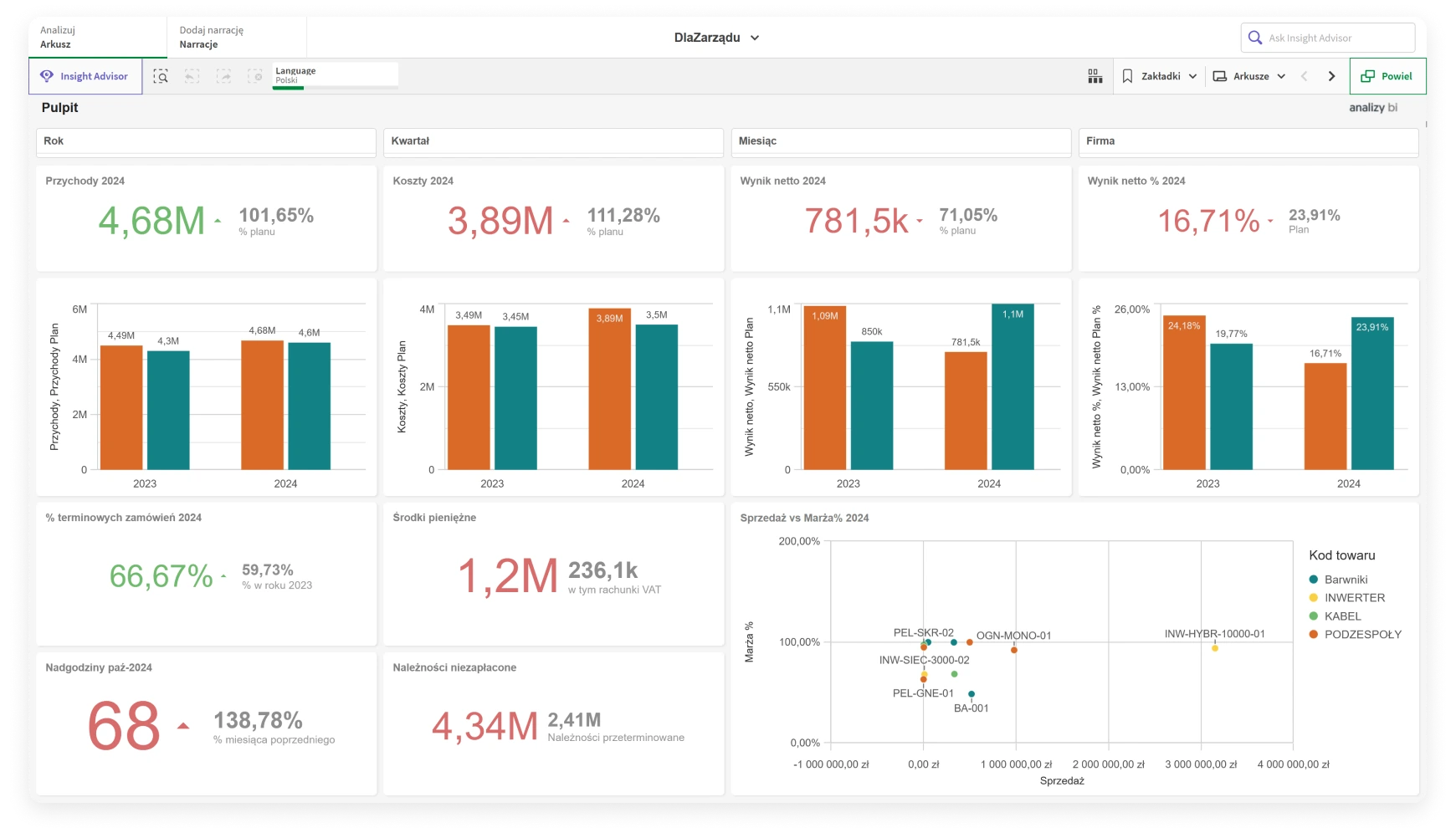Image resolution: width=1456 pixels, height=833 pixels.
Task: Clear all selections icon in toolbar
Action: point(255,76)
